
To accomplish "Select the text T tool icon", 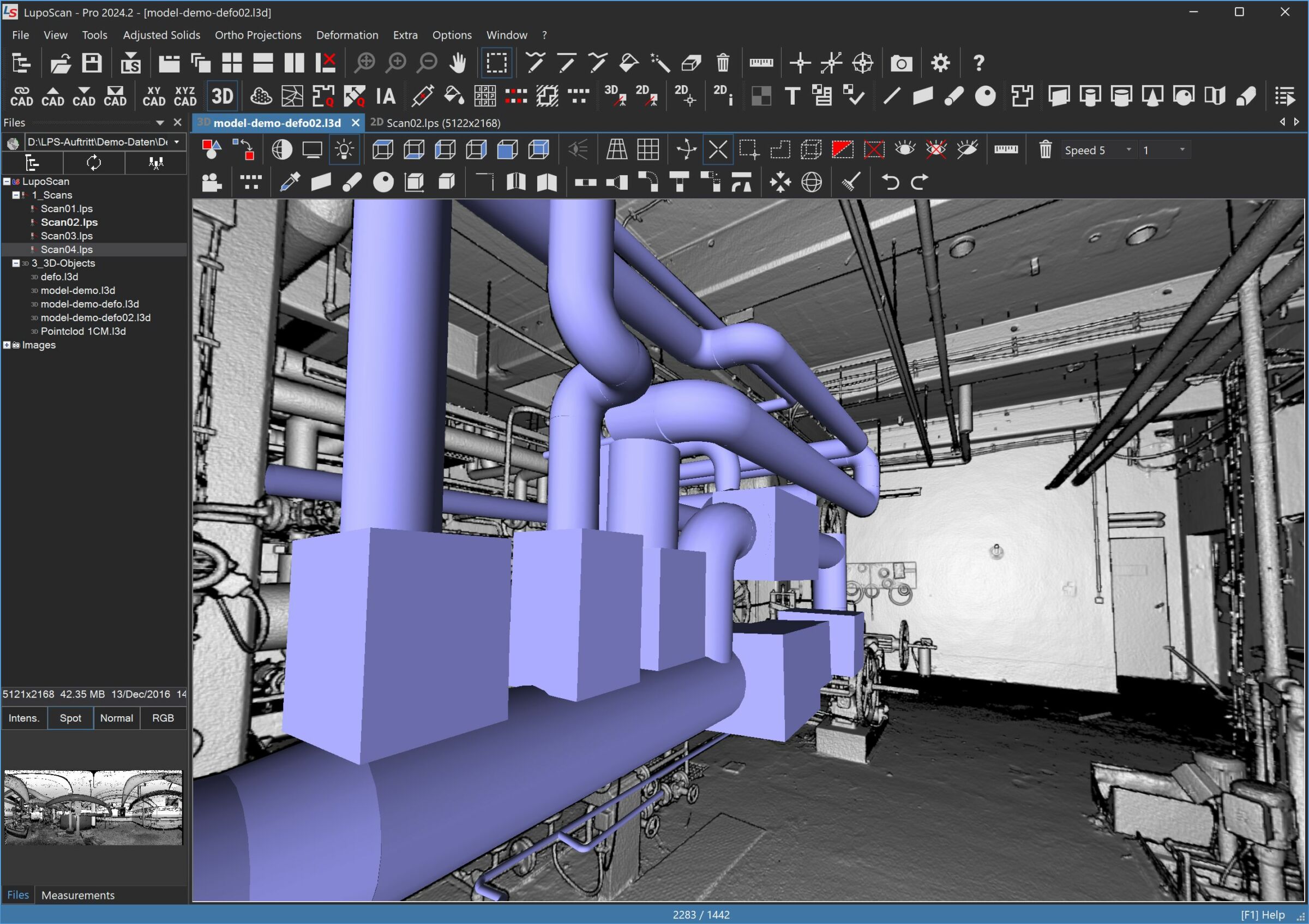I will click(x=792, y=96).
